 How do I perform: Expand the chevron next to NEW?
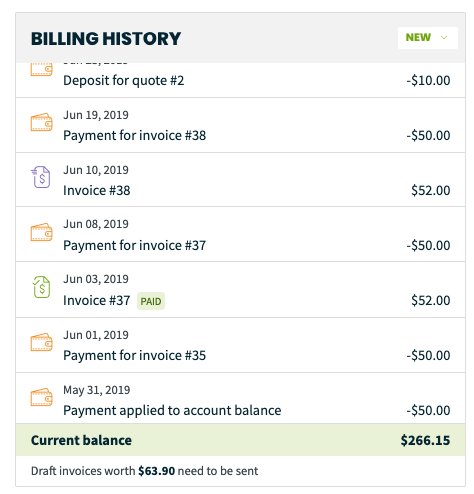444,38
